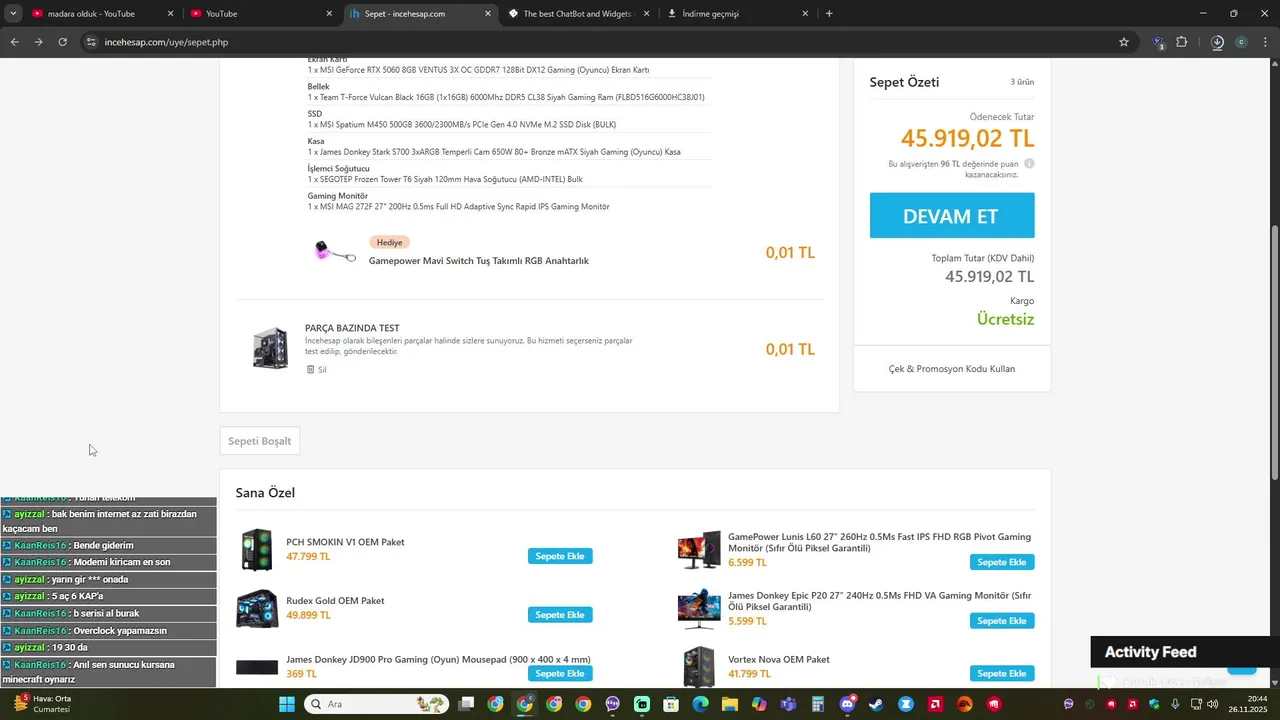Reload the incehesap page
The height and width of the screenshot is (720, 1280).
62,42
